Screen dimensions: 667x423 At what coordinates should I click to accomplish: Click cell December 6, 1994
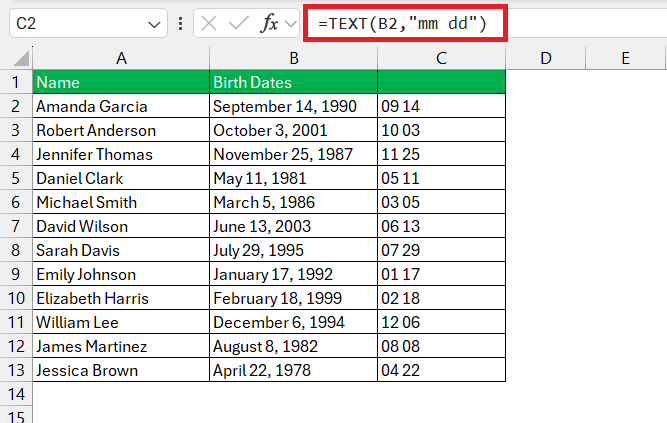tap(294, 322)
